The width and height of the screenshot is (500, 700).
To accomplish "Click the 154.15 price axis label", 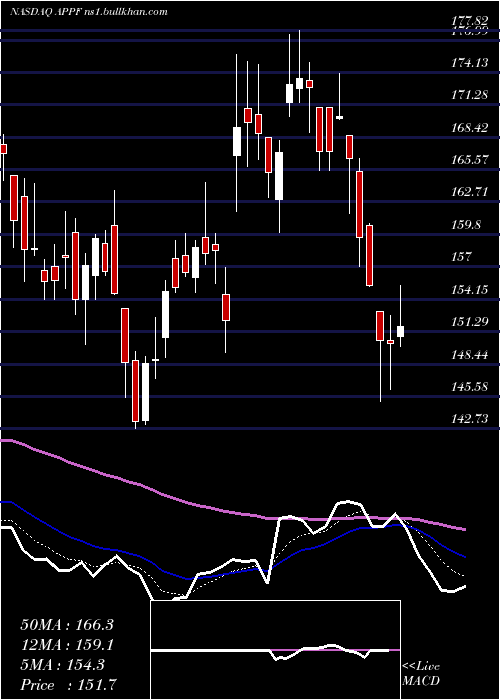I will click(469, 289).
